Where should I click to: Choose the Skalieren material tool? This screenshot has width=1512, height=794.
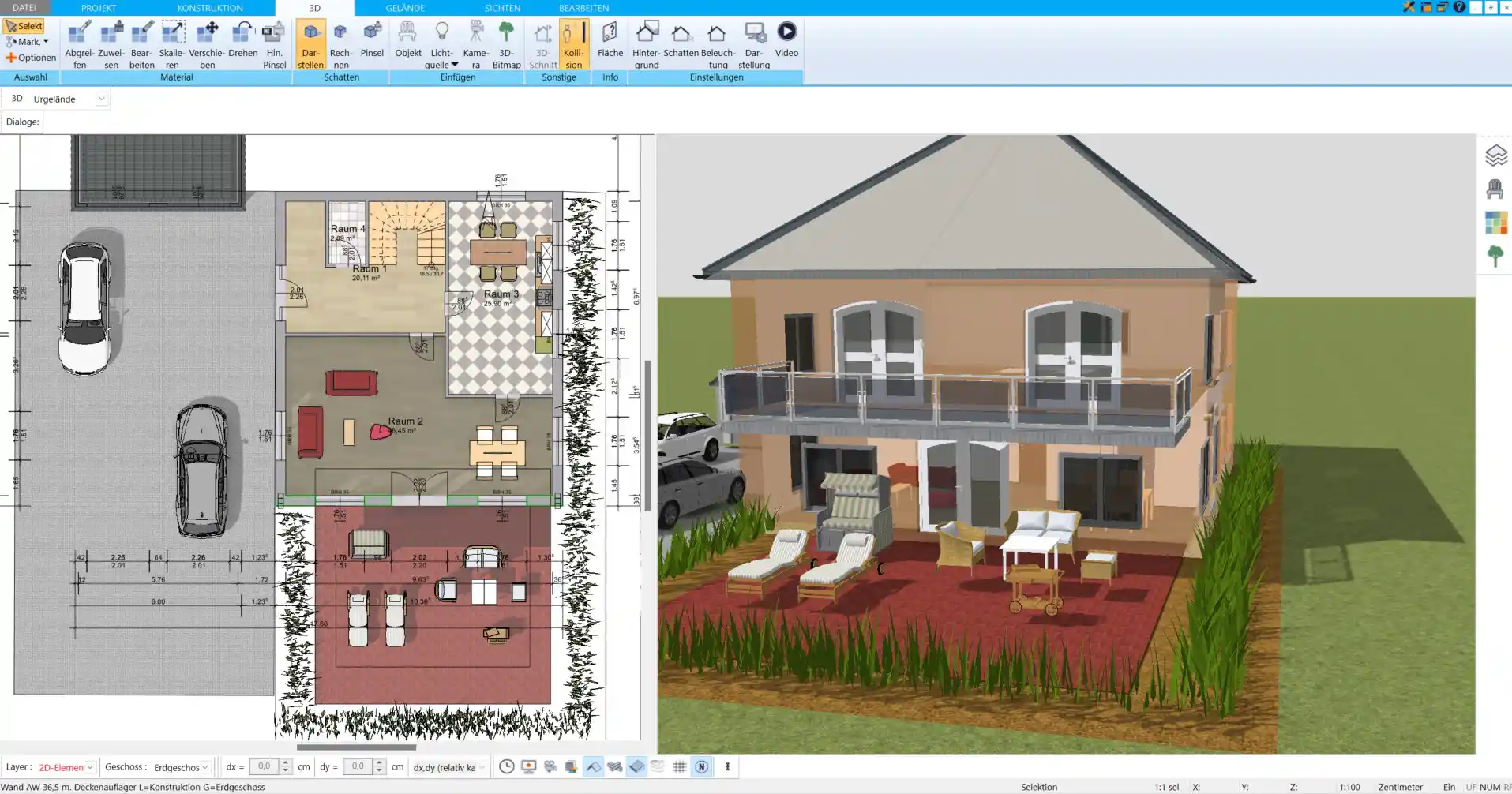[x=172, y=45]
